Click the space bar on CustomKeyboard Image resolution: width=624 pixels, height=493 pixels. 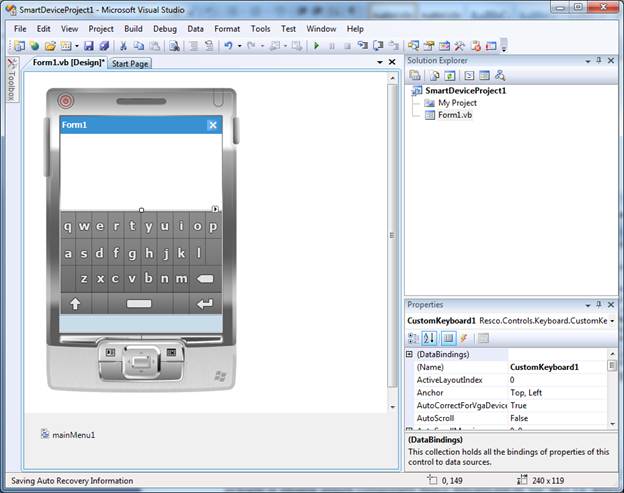click(139, 304)
